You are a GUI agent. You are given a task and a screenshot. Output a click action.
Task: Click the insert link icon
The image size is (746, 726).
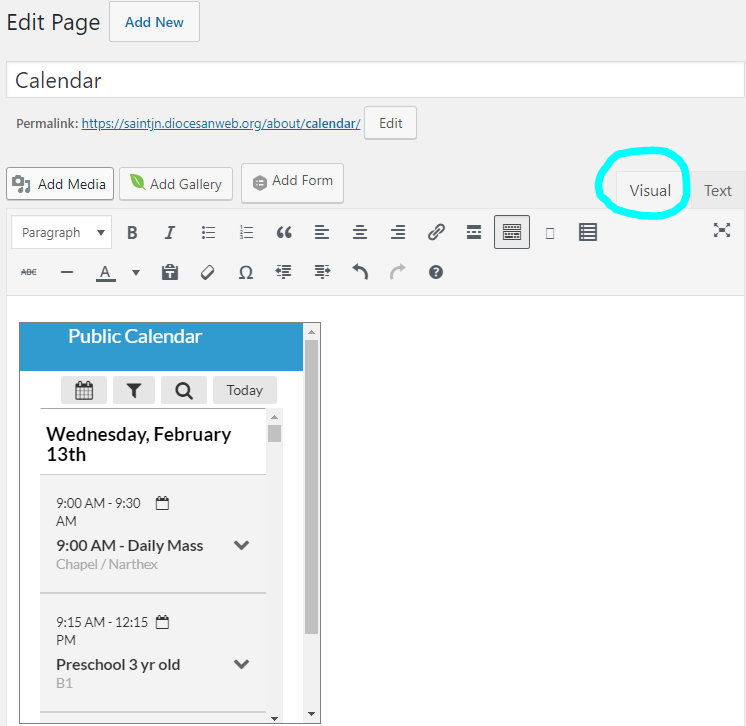tap(436, 233)
